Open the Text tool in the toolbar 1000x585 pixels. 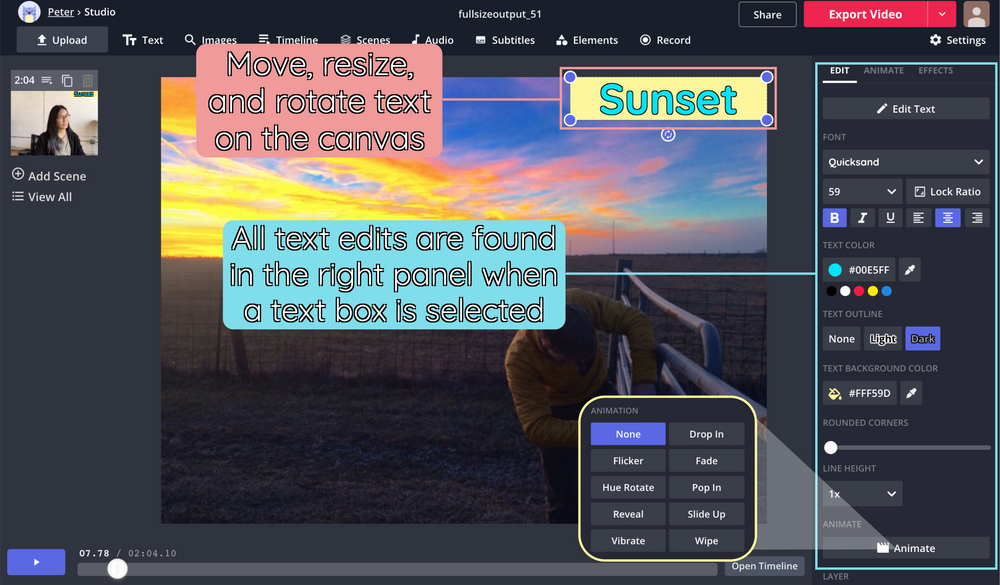coord(143,40)
